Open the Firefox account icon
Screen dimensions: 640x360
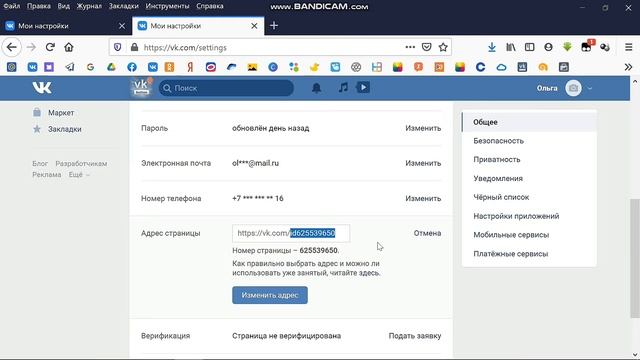click(x=548, y=47)
